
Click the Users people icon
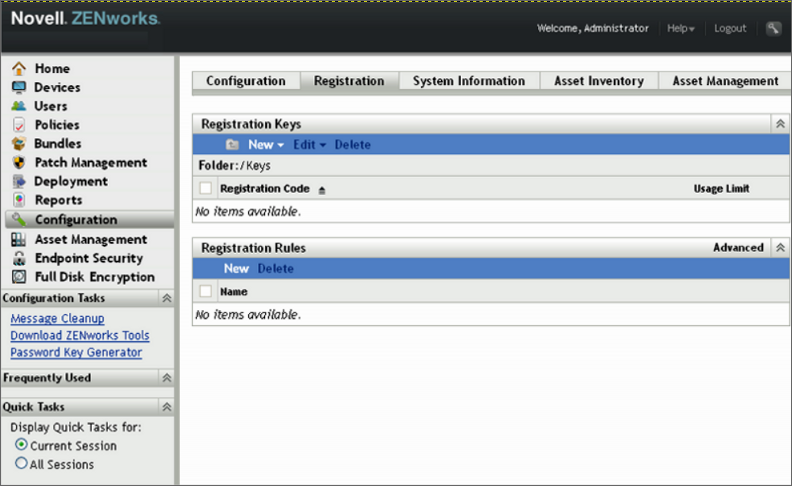pos(19,106)
